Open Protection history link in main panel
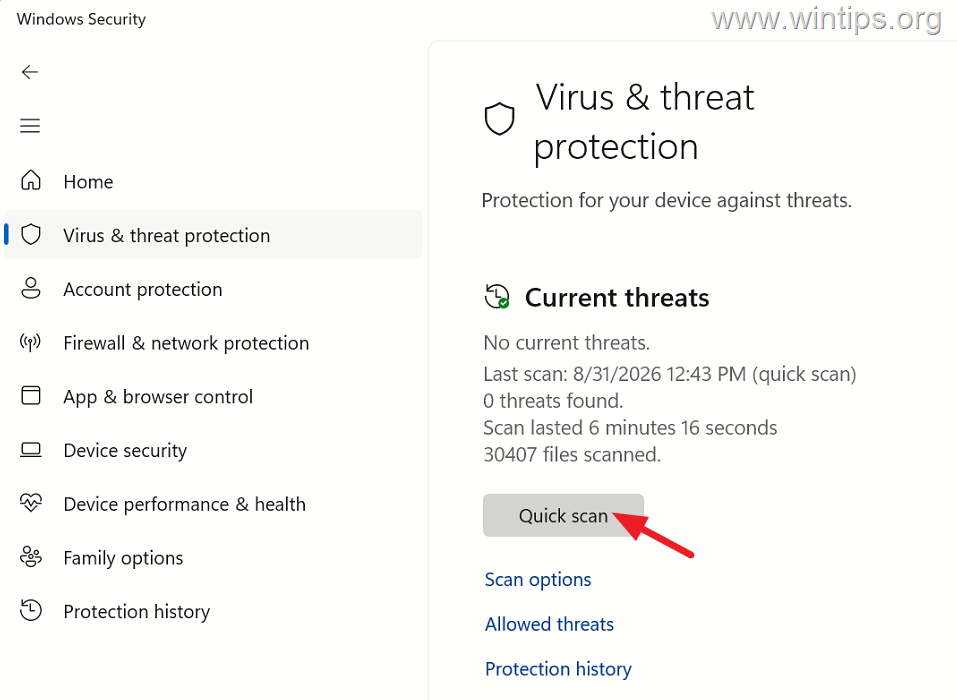The image size is (957, 700). tap(558, 669)
